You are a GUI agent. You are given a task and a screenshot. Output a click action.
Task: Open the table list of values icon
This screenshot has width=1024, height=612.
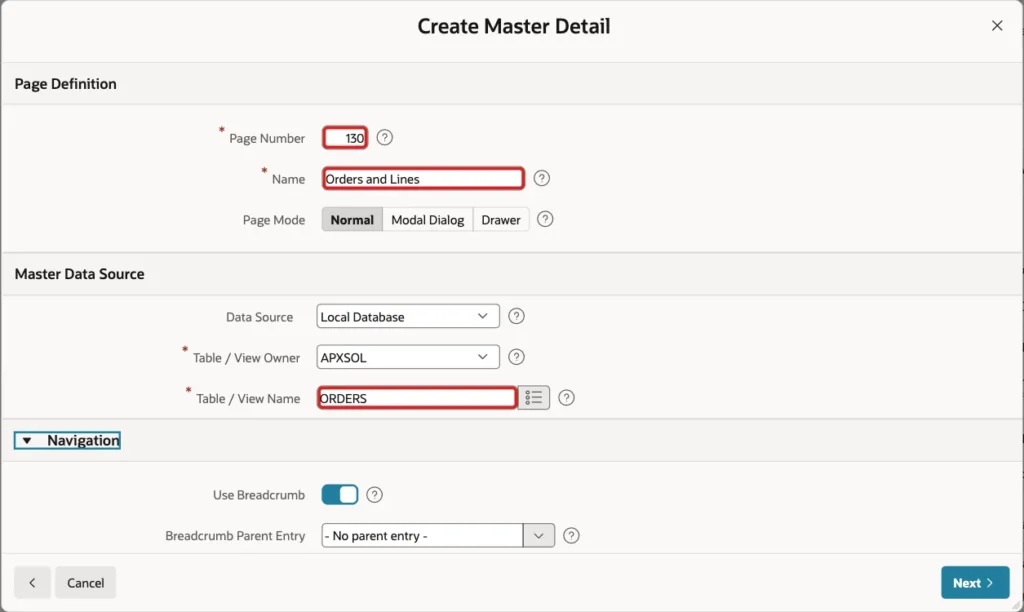click(x=534, y=398)
